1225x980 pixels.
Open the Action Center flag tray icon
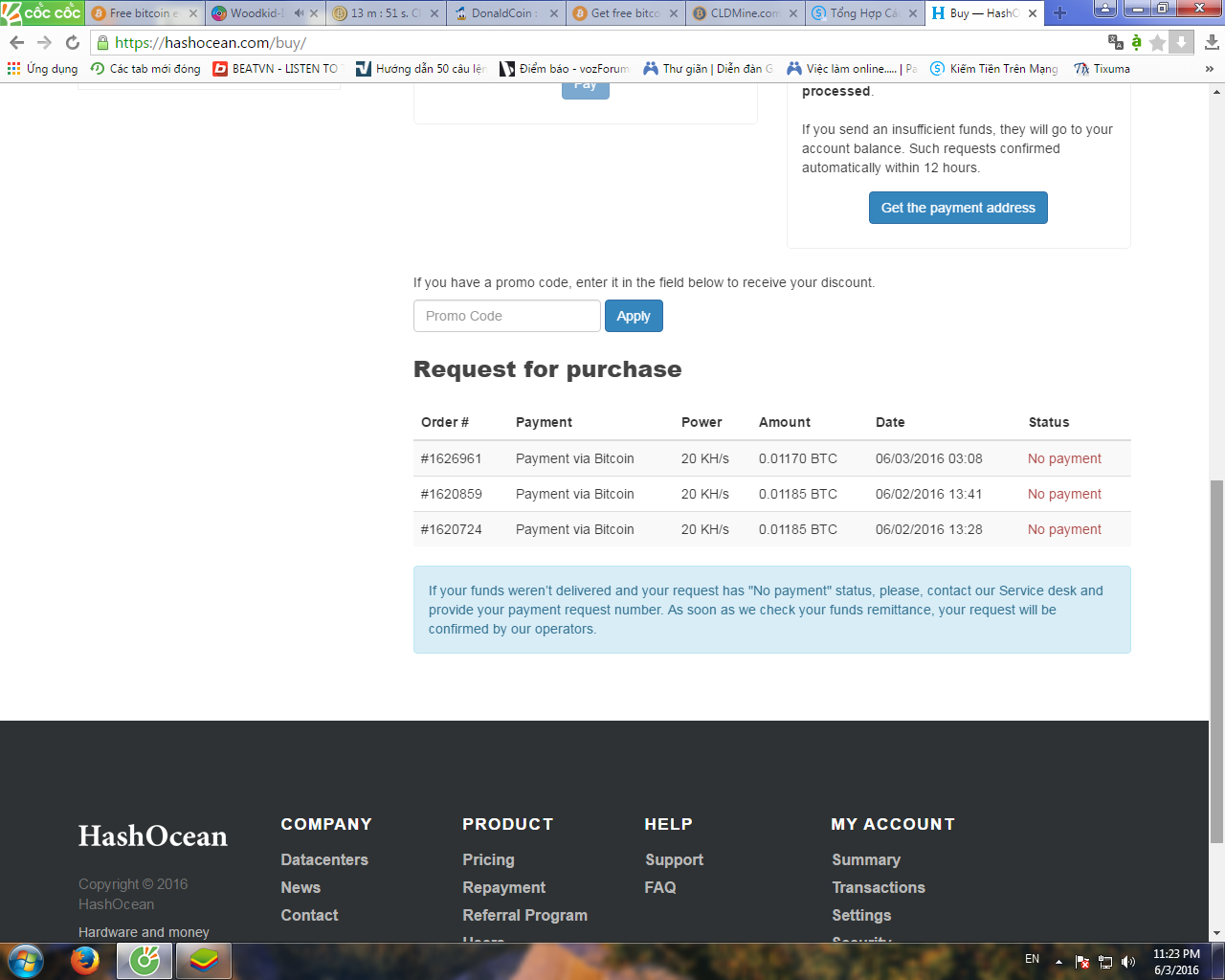tap(1082, 962)
